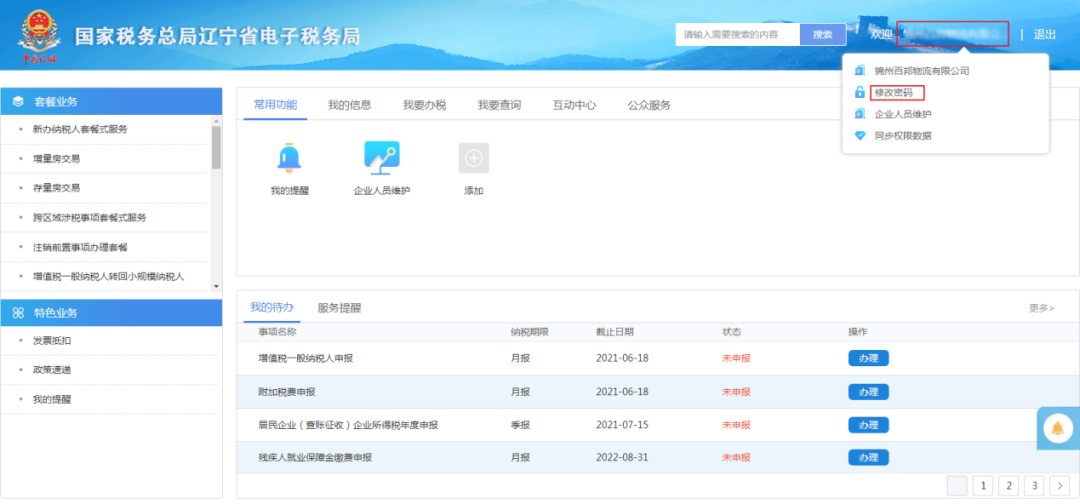Click the orange floating bell notification icon
The width and height of the screenshot is (1080, 504).
tap(1056, 428)
